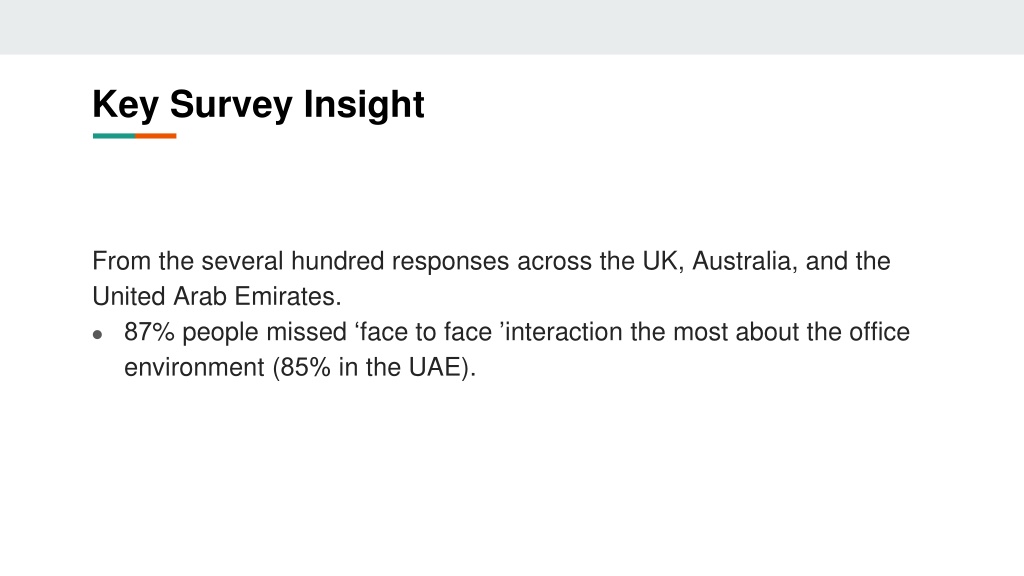Select the orange segment of the title underline
Image resolution: width=1024 pixels, height=576 pixels.
(155, 136)
